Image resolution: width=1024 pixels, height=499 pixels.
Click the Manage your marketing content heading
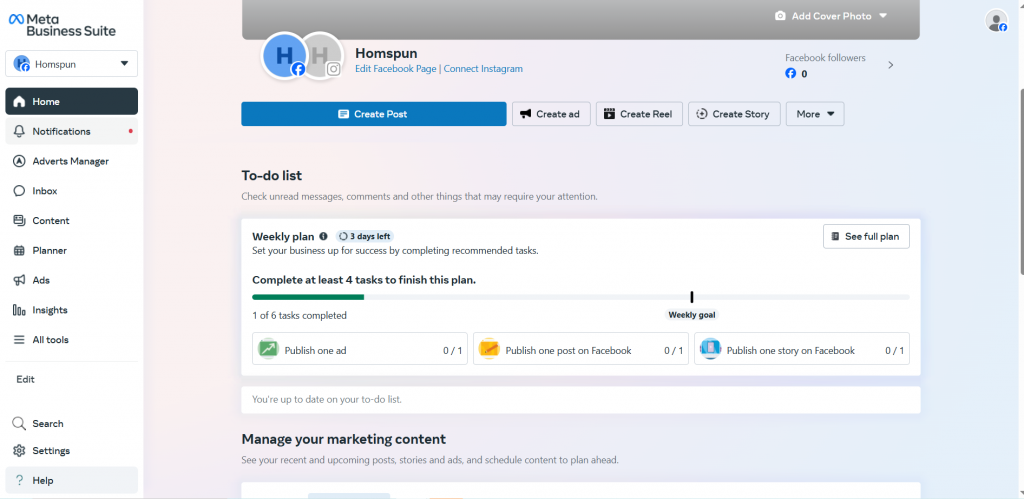click(x=344, y=439)
